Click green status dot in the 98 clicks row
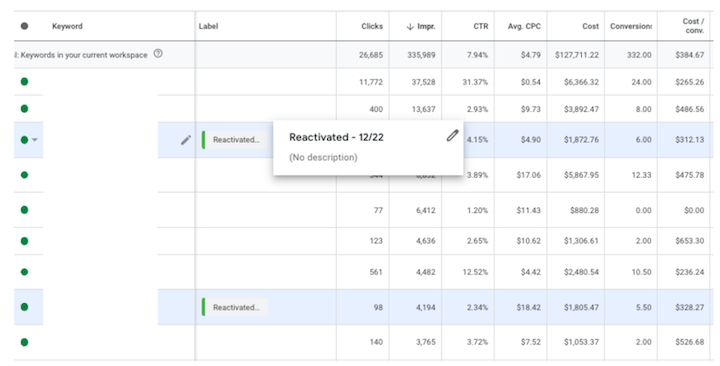The height and width of the screenshot is (366, 720). (24, 306)
